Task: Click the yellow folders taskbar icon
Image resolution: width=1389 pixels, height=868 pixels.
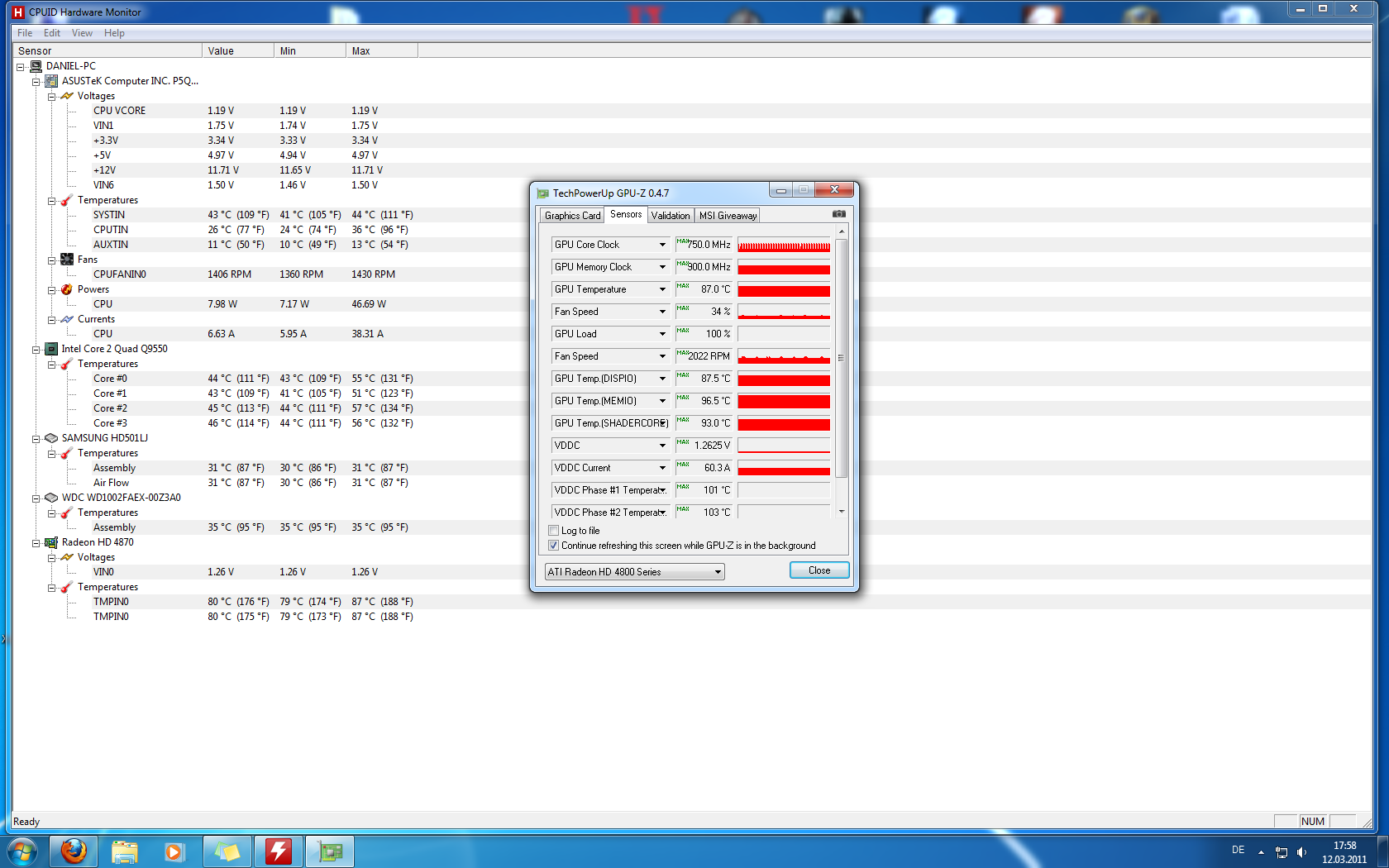Action: [227, 851]
